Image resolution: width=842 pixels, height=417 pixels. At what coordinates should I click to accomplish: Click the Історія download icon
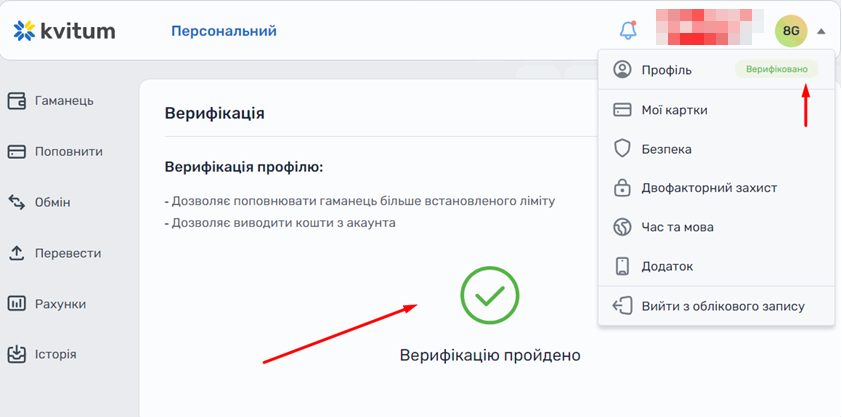pos(16,354)
